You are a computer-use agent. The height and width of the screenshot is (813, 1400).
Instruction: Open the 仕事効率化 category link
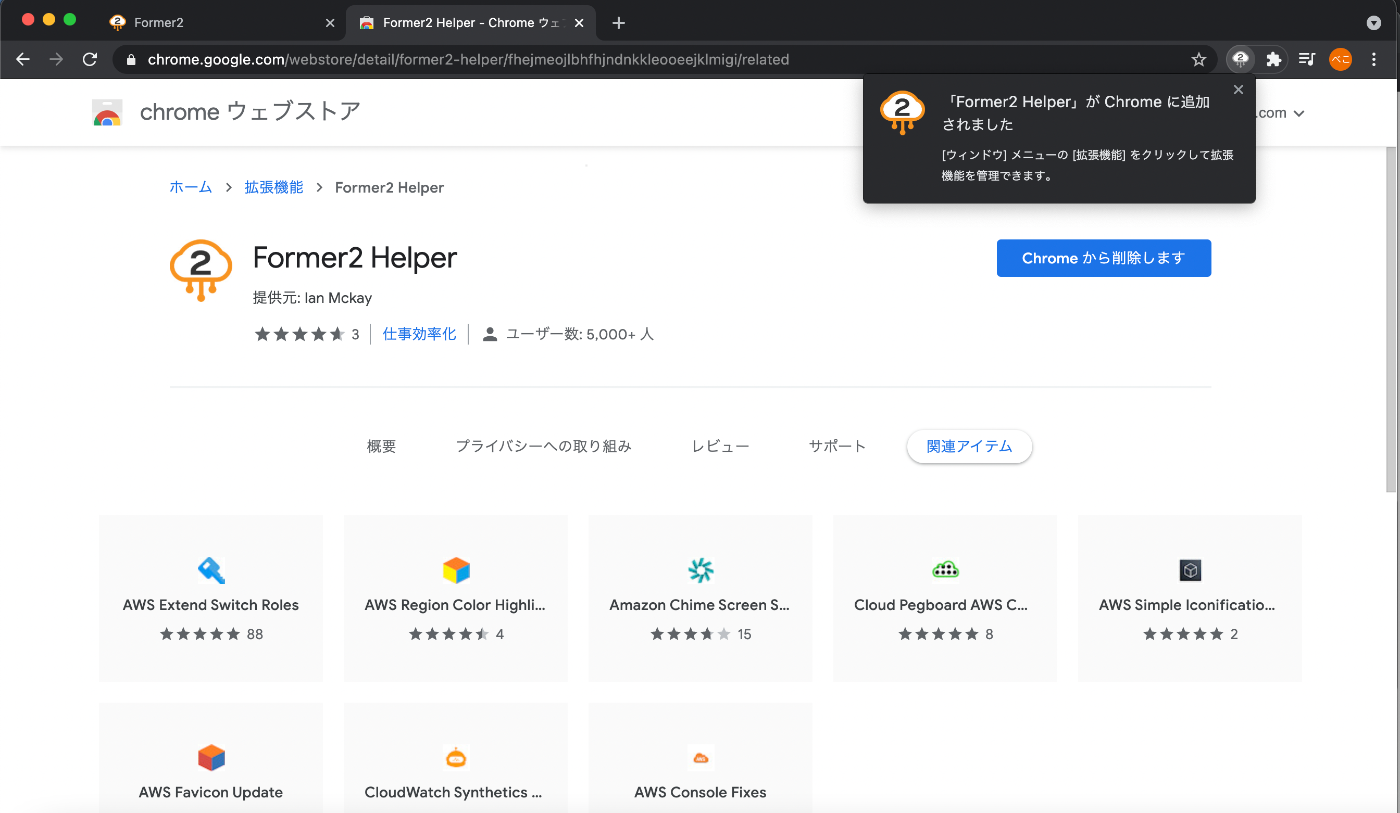click(420, 334)
